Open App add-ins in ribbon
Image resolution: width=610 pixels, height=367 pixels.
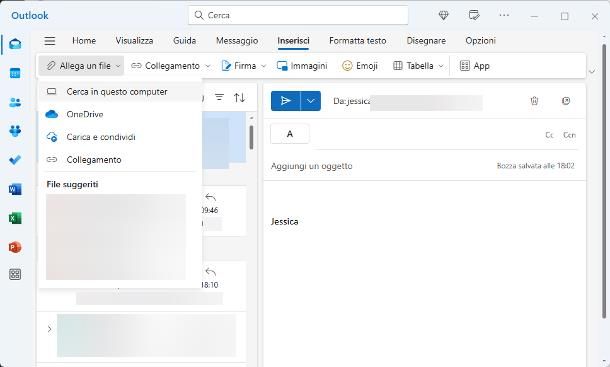(x=474, y=66)
